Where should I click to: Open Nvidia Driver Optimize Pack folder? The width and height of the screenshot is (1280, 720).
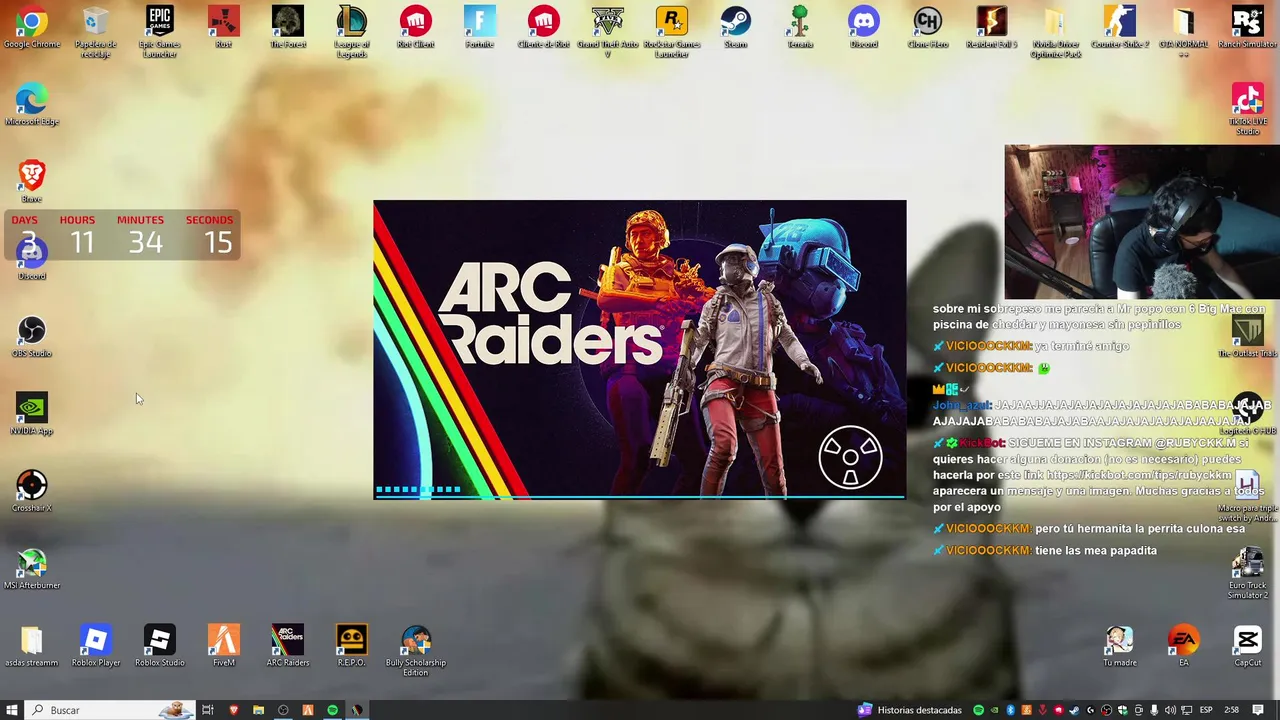(1056, 32)
